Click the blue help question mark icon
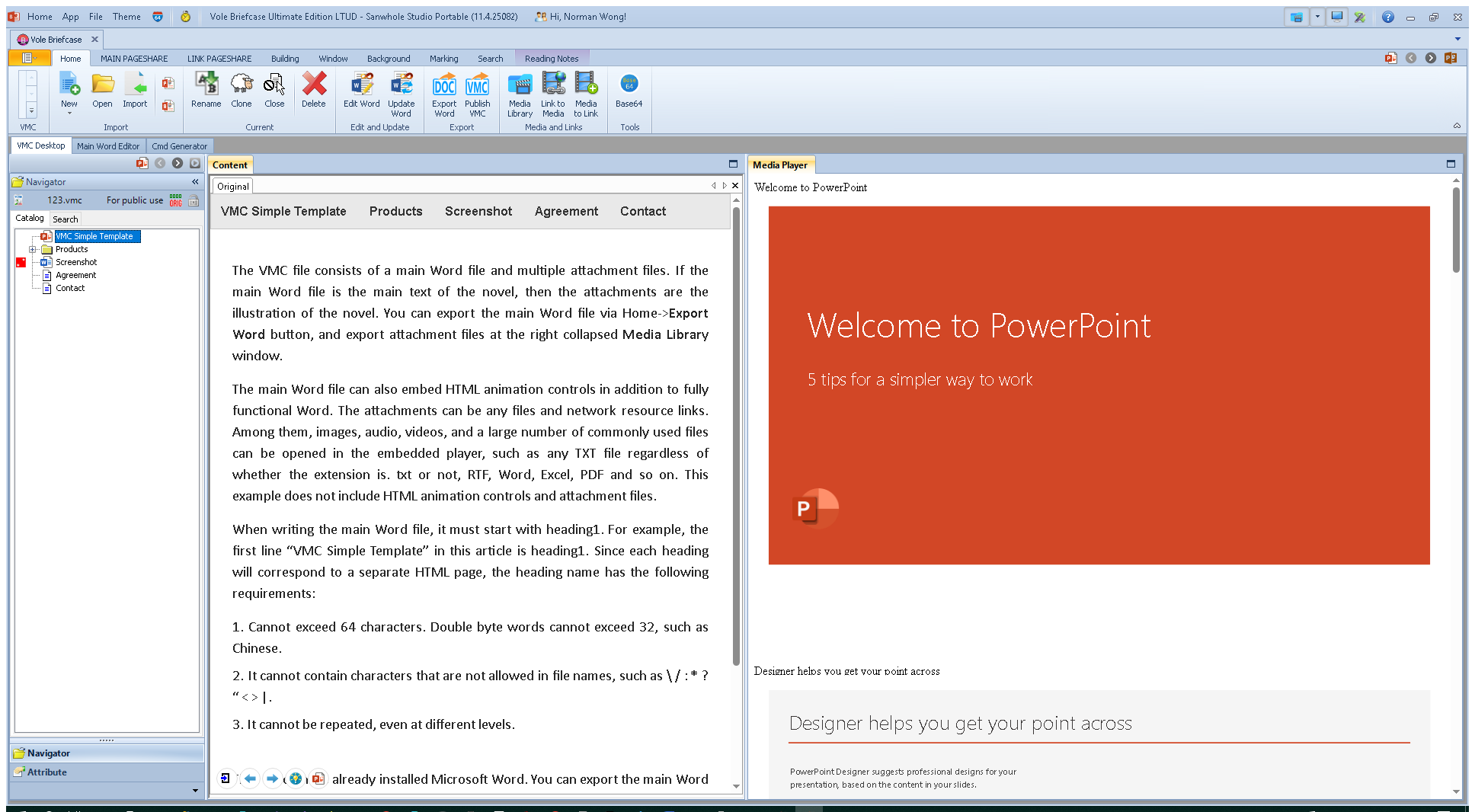This screenshot has width=1475, height=812. click(1388, 17)
